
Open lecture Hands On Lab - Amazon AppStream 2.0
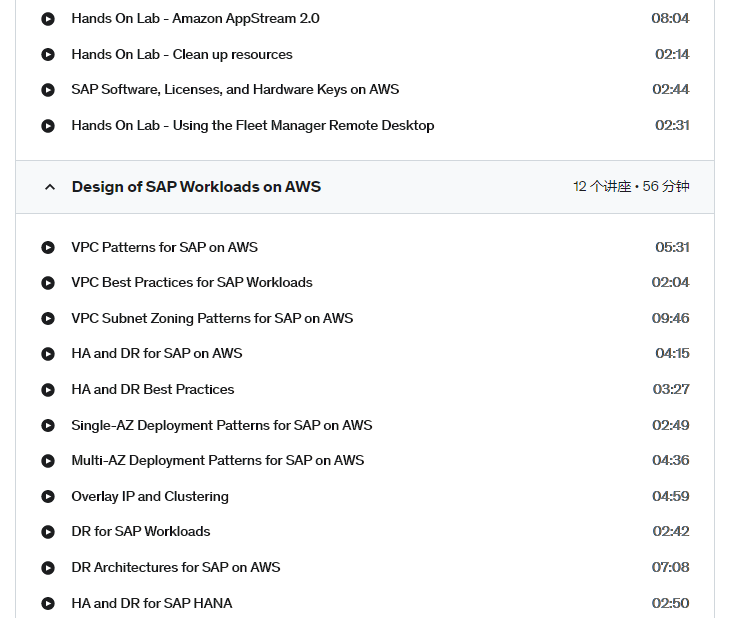pos(195,19)
